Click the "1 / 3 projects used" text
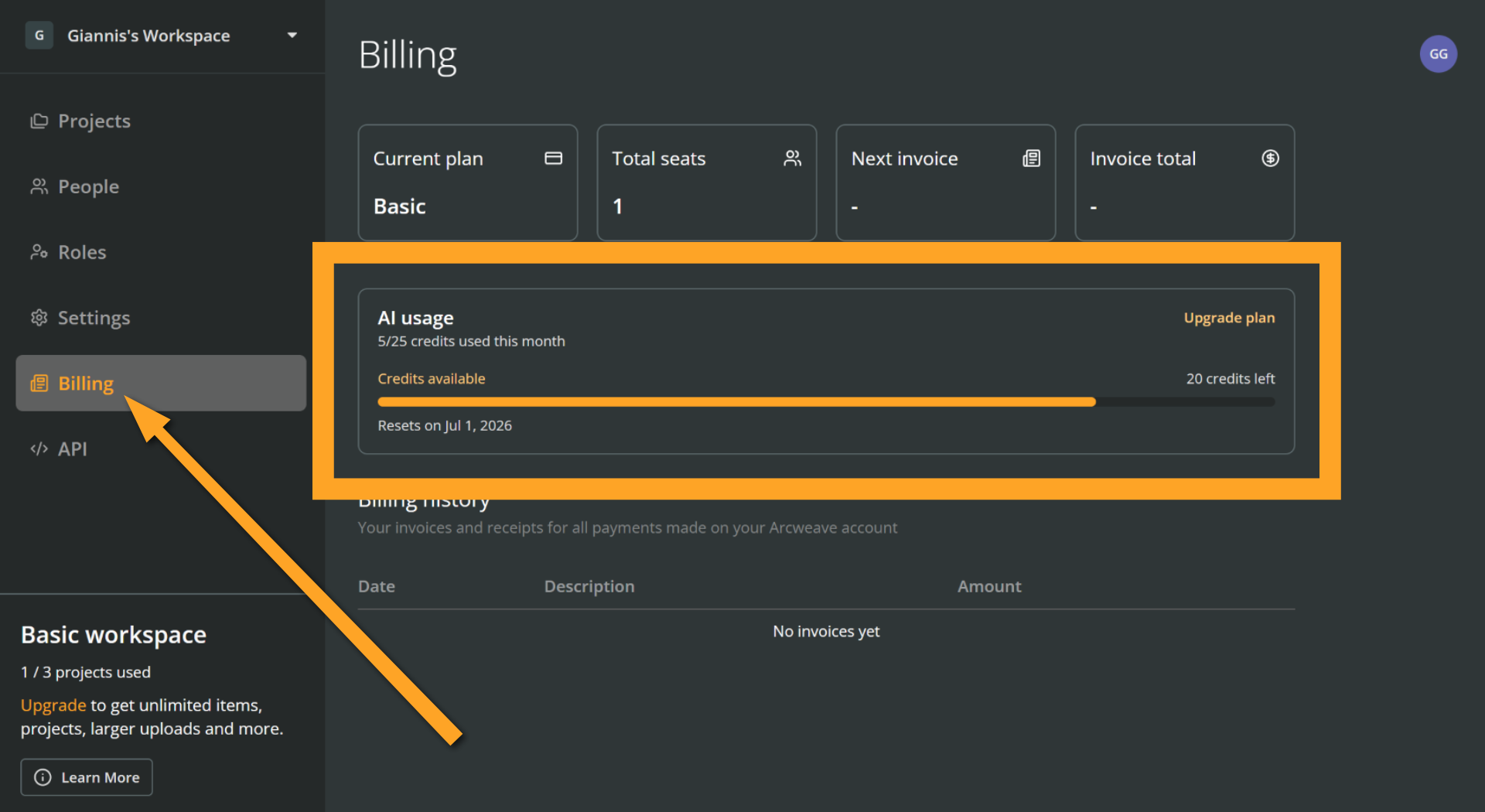 (86, 672)
